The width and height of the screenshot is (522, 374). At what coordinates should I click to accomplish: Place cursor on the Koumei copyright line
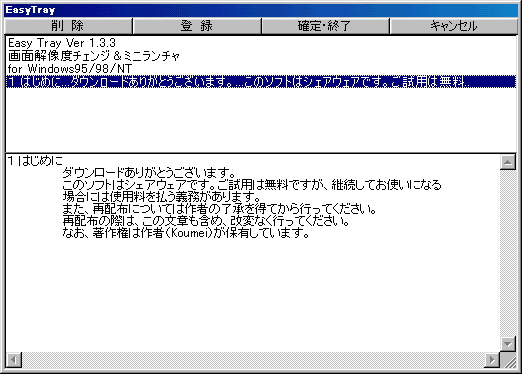186,233
